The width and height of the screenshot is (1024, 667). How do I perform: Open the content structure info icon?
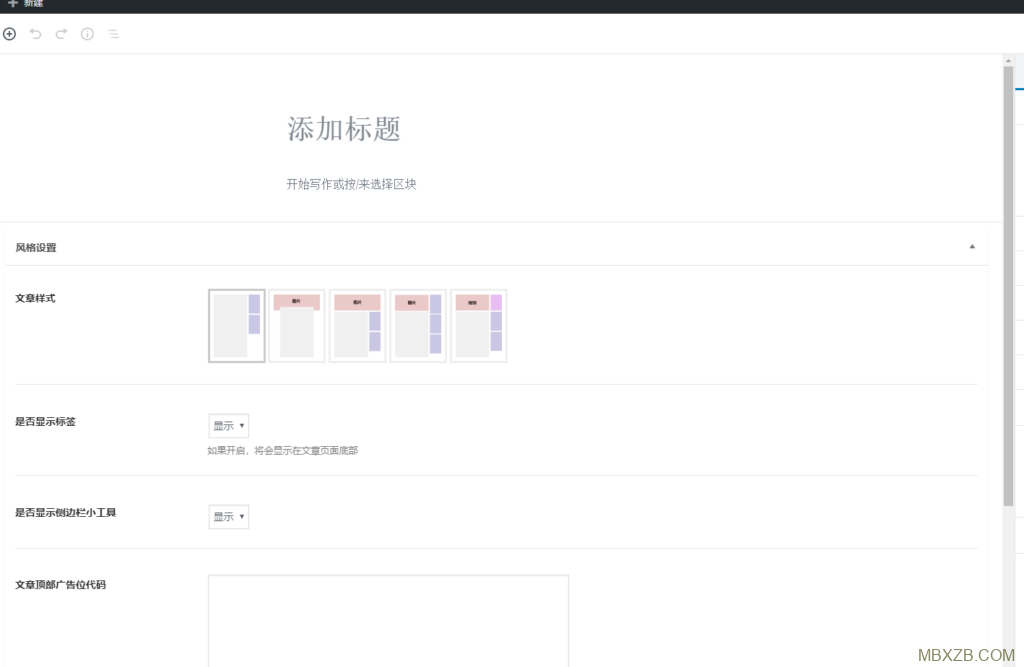87,34
